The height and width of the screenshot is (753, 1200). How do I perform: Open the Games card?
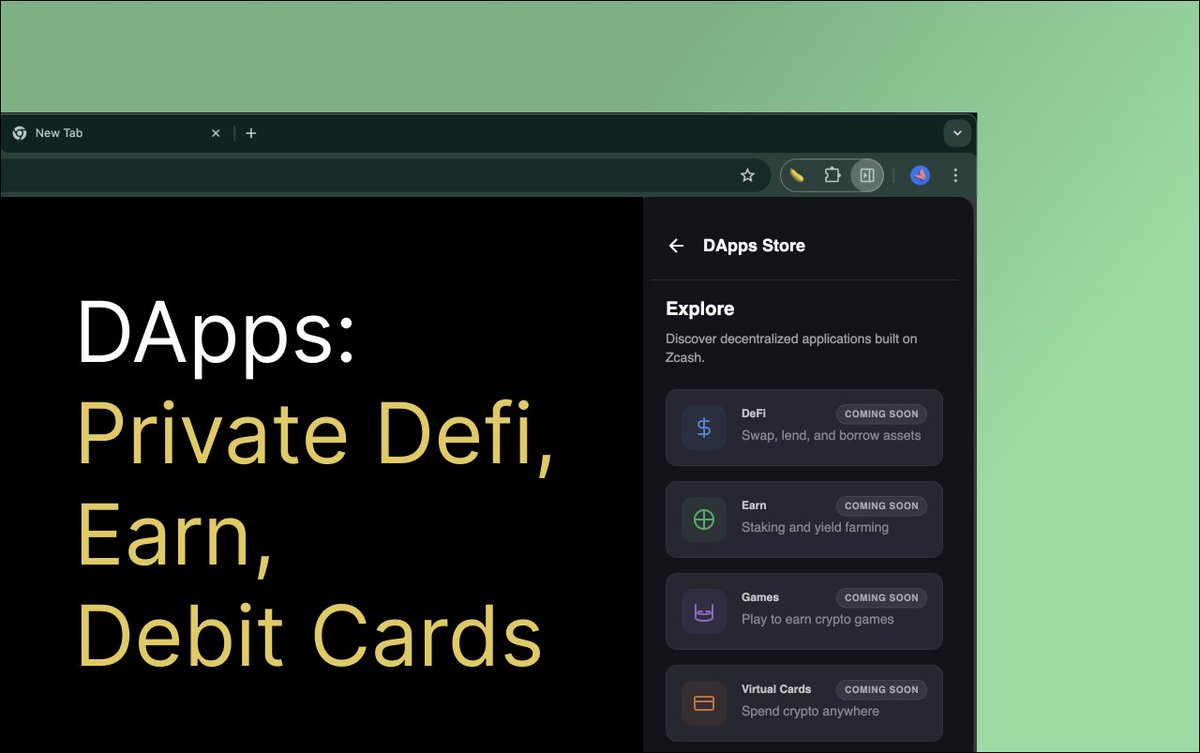(804, 612)
